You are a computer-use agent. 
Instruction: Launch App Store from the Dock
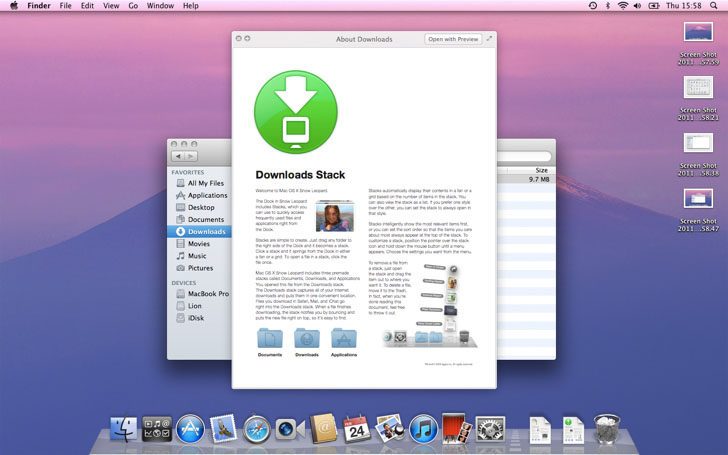[190, 428]
